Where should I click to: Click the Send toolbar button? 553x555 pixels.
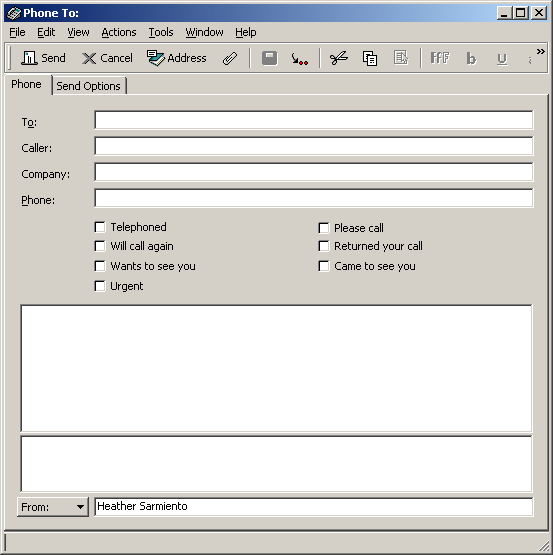pyautogui.click(x=43, y=58)
